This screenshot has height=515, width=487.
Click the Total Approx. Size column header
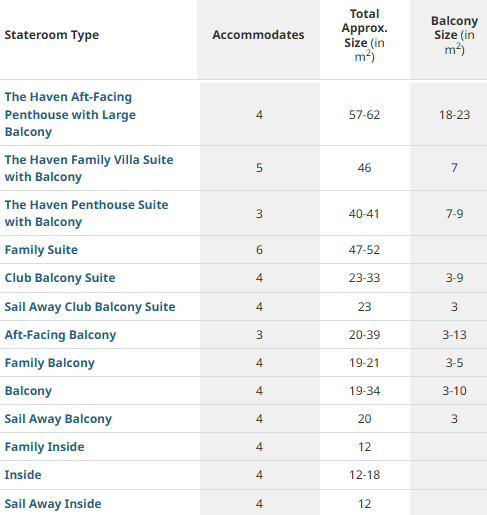pos(365,35)
